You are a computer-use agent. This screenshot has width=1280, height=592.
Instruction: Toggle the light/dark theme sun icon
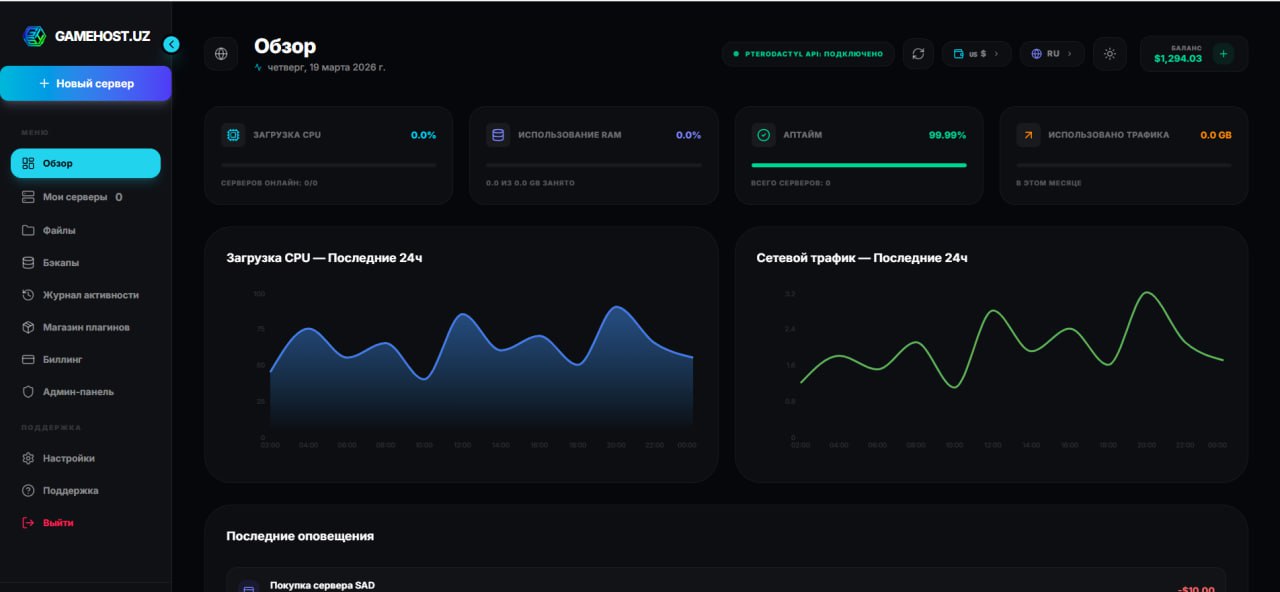point(1109,53)
